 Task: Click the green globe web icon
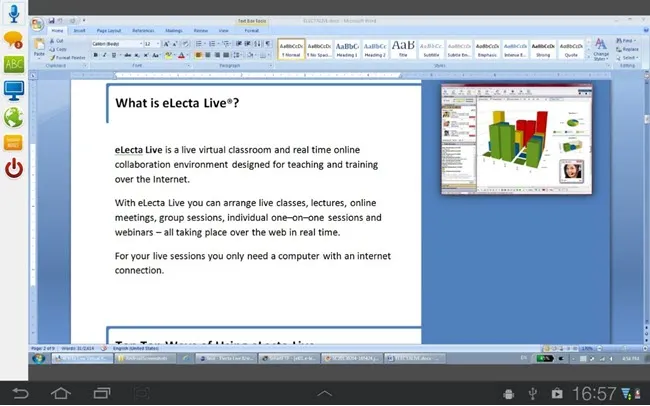pyautogui.click(x=13, y=117)
